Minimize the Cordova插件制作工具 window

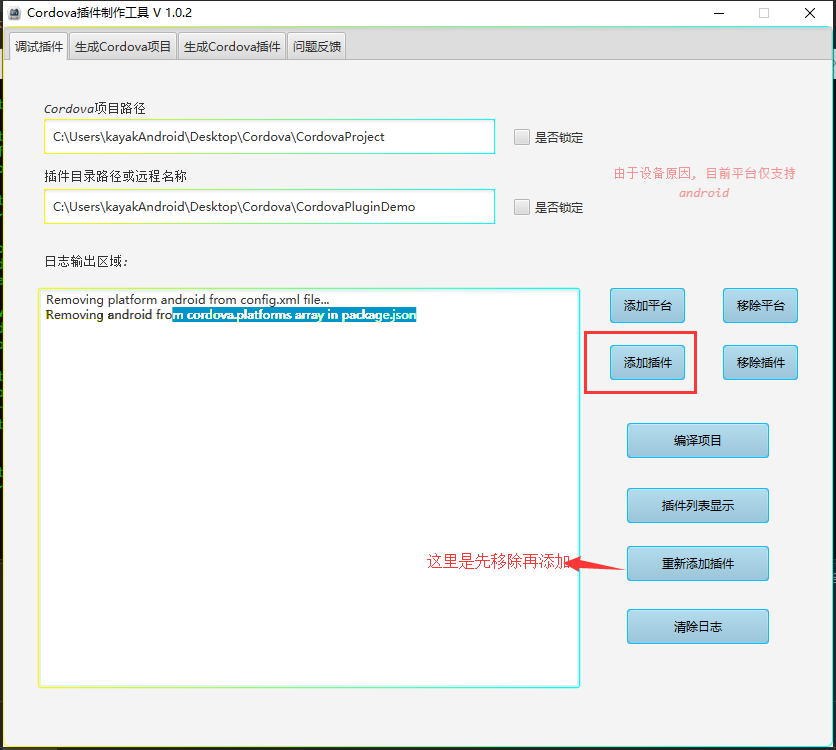point(719,13)
